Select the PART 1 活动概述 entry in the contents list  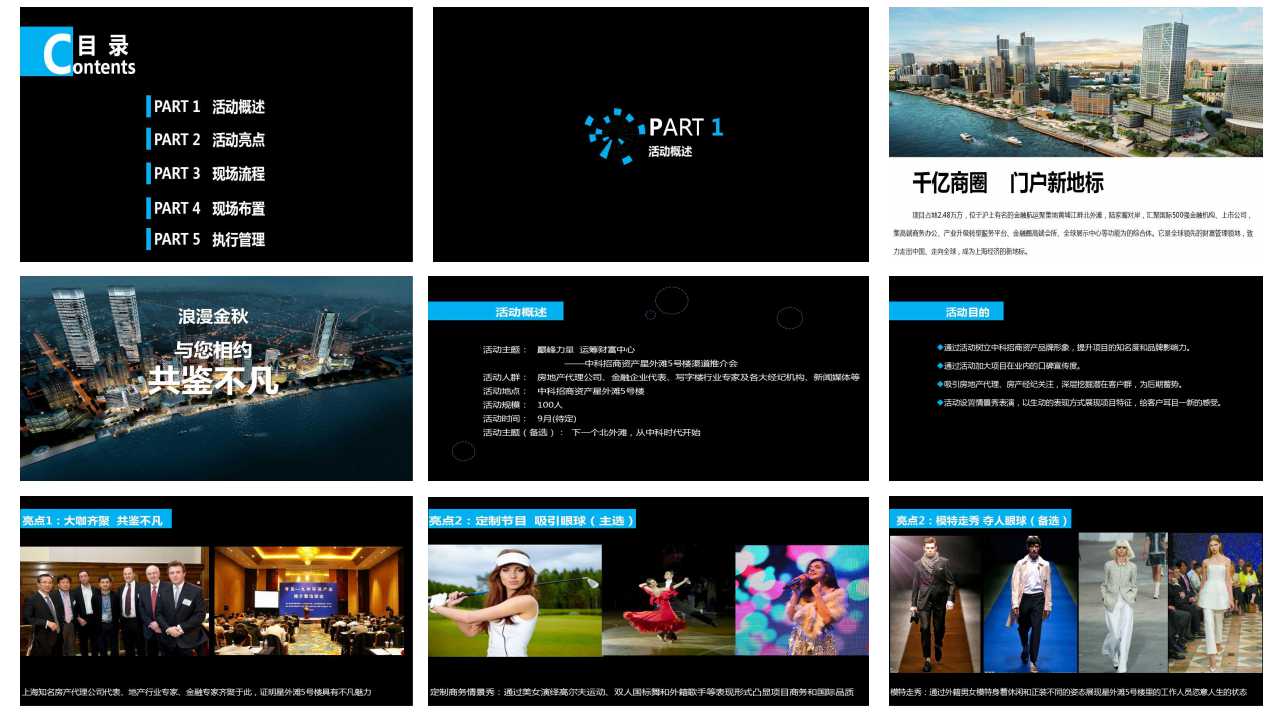[x=208, y=107]
